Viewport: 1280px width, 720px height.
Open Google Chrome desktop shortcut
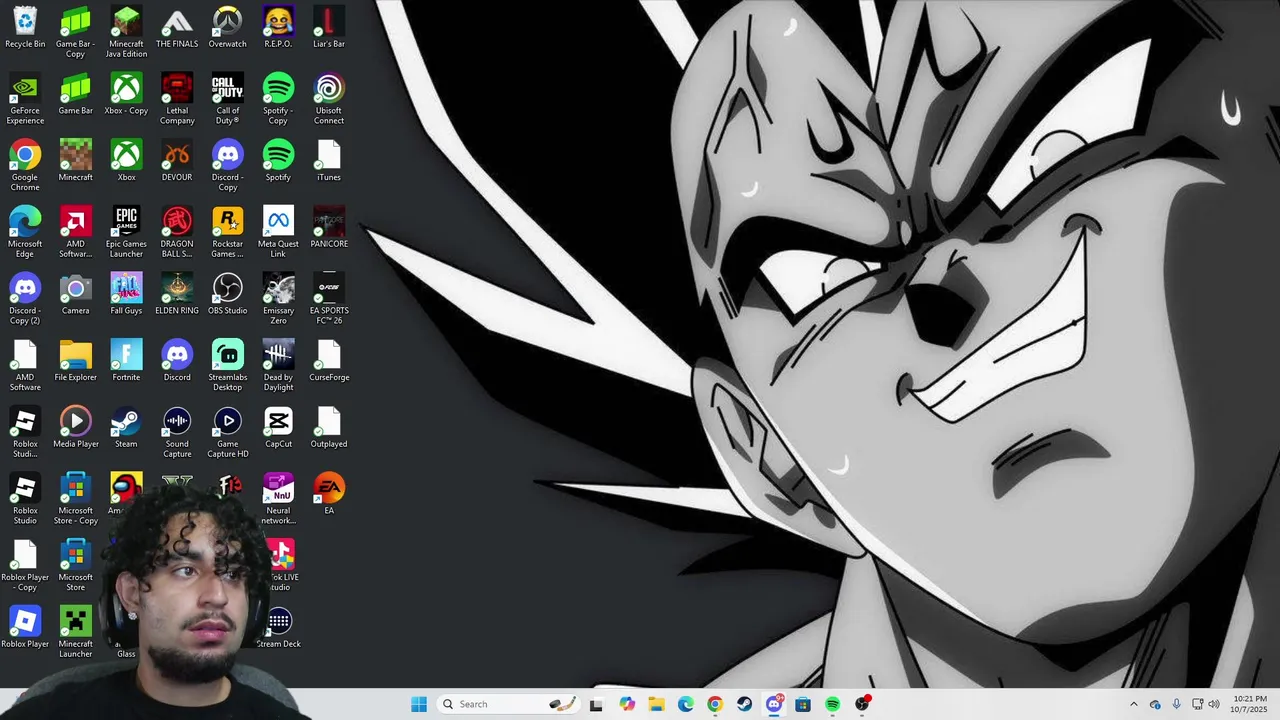pos(25,166)
